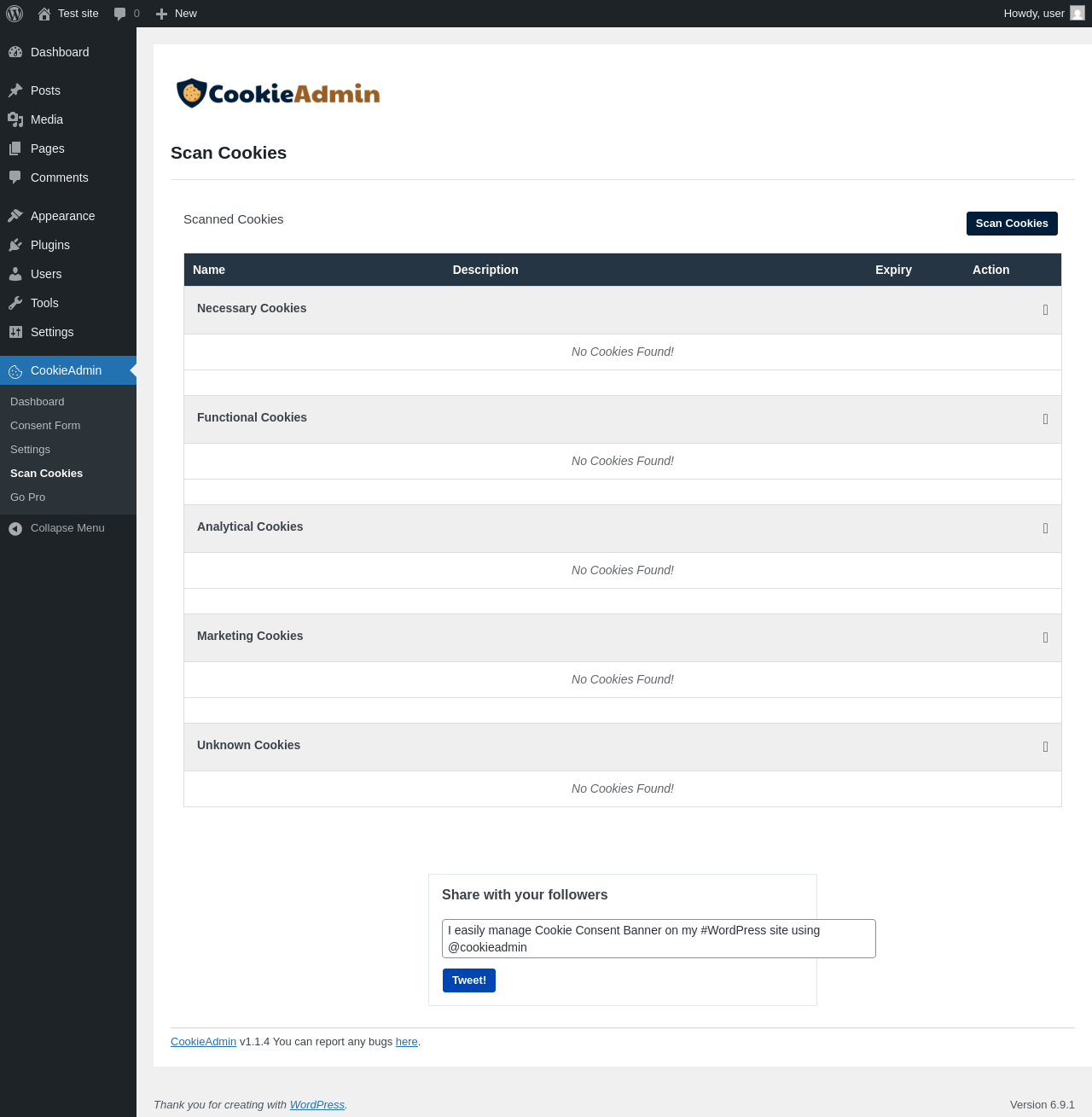Toggle the Unknown Cookies section arrow
The width and height of the screenshot is (1092, 1117).
1046,747
